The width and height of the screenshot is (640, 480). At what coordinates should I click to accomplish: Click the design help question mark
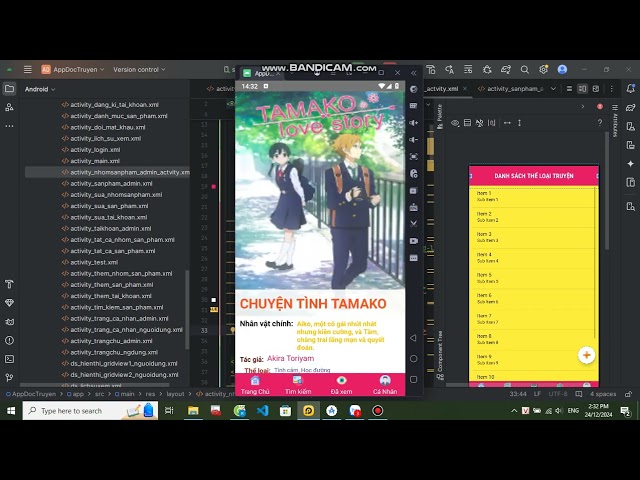(600, 122)
